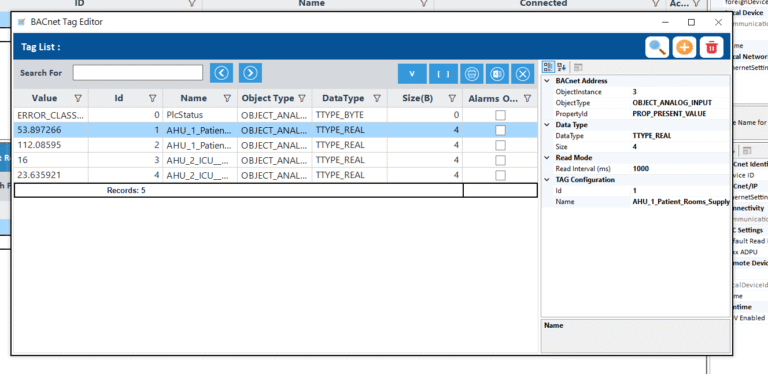Filter the Object Type column

coord(302,98)
